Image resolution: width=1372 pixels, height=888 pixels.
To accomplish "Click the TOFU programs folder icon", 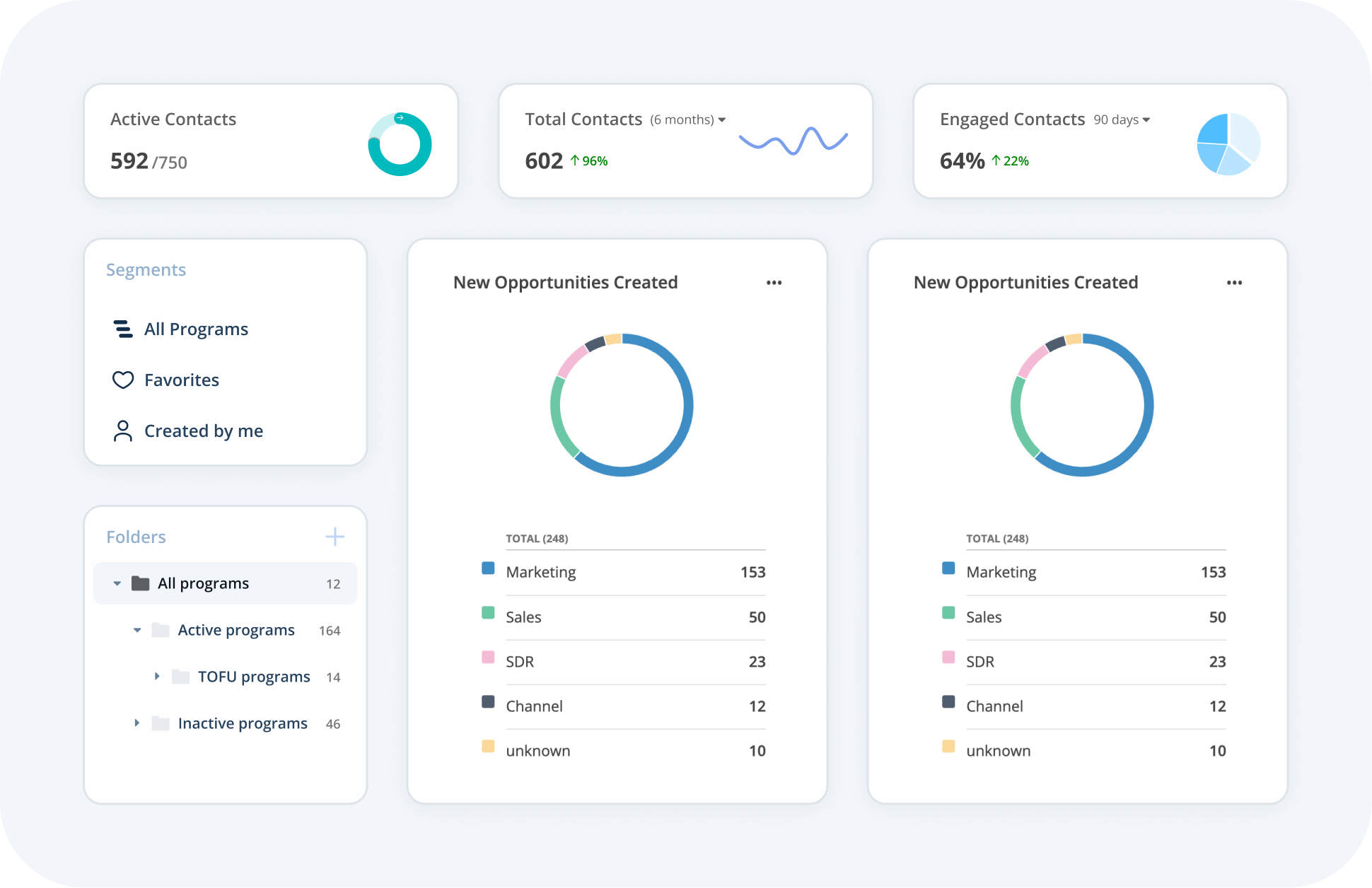I will click(180, 676).
